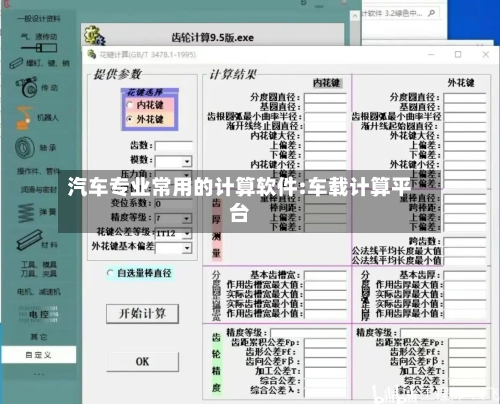
Task: Open the 弹簧 spring category icon
Action: [x=26, y=212]
